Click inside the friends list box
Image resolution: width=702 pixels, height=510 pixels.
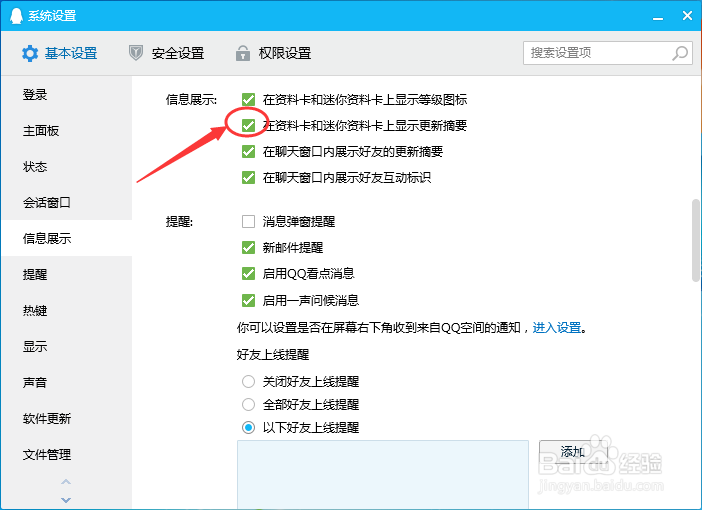point(383,475)
